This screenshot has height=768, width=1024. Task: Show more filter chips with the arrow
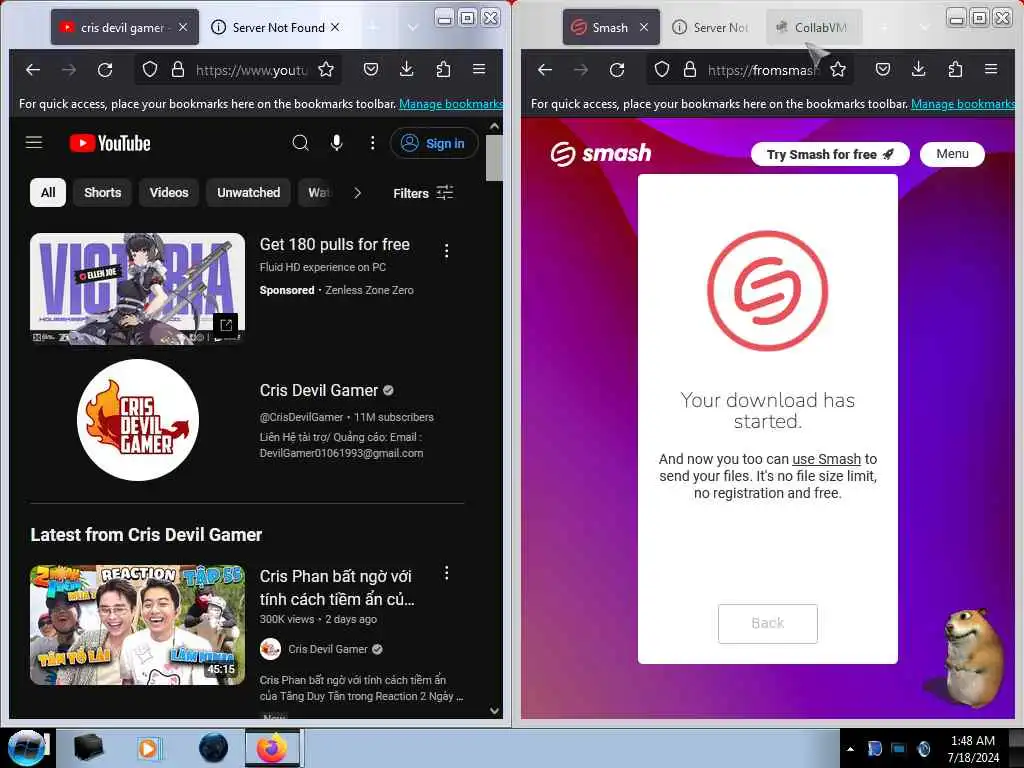click(x=357, y=193)
